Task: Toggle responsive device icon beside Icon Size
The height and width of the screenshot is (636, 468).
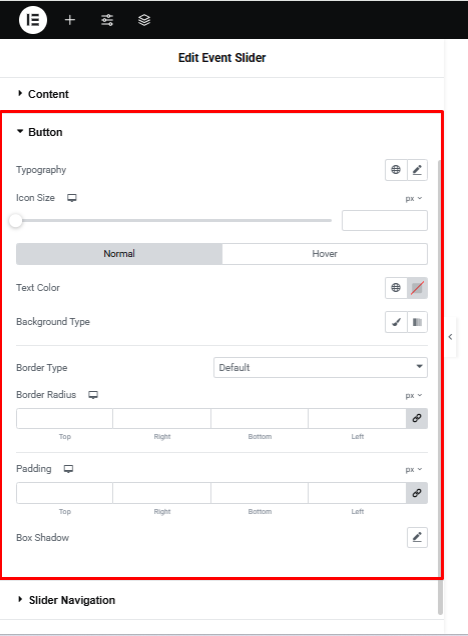Action: (72, 198)
